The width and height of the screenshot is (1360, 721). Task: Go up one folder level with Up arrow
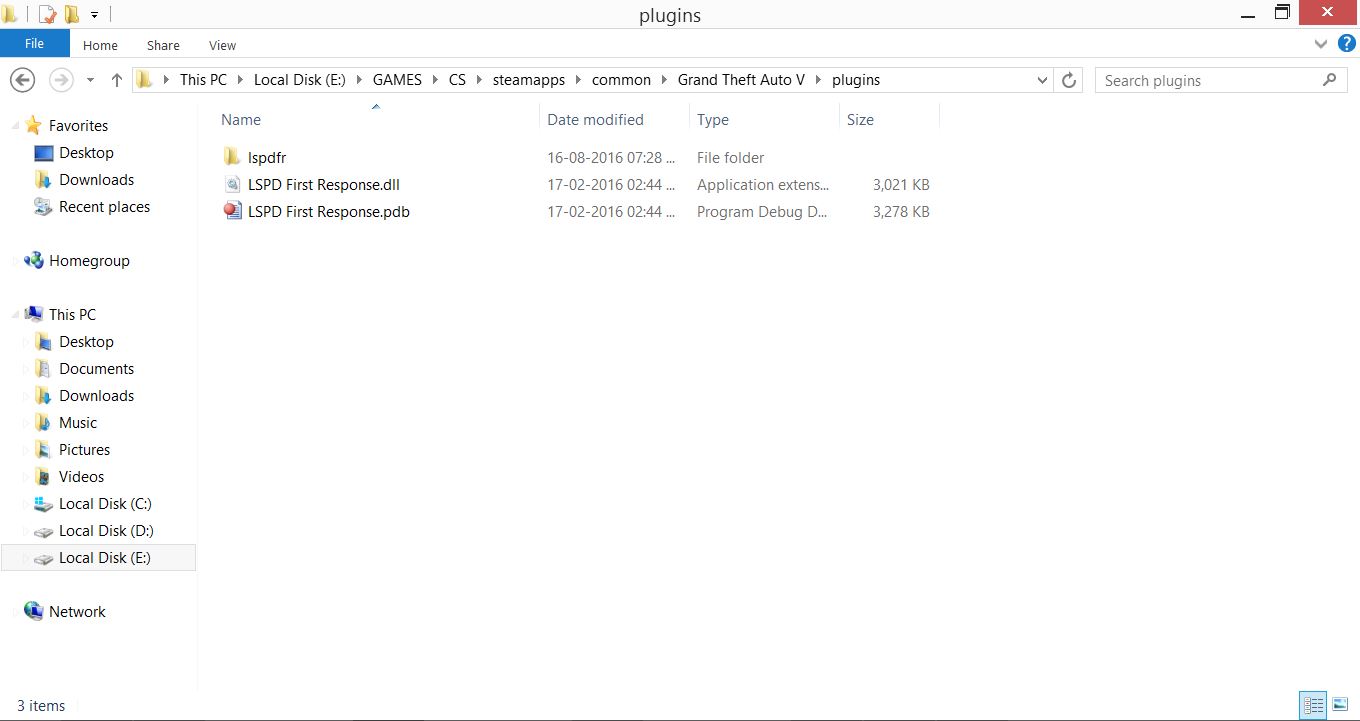point(116,80)
